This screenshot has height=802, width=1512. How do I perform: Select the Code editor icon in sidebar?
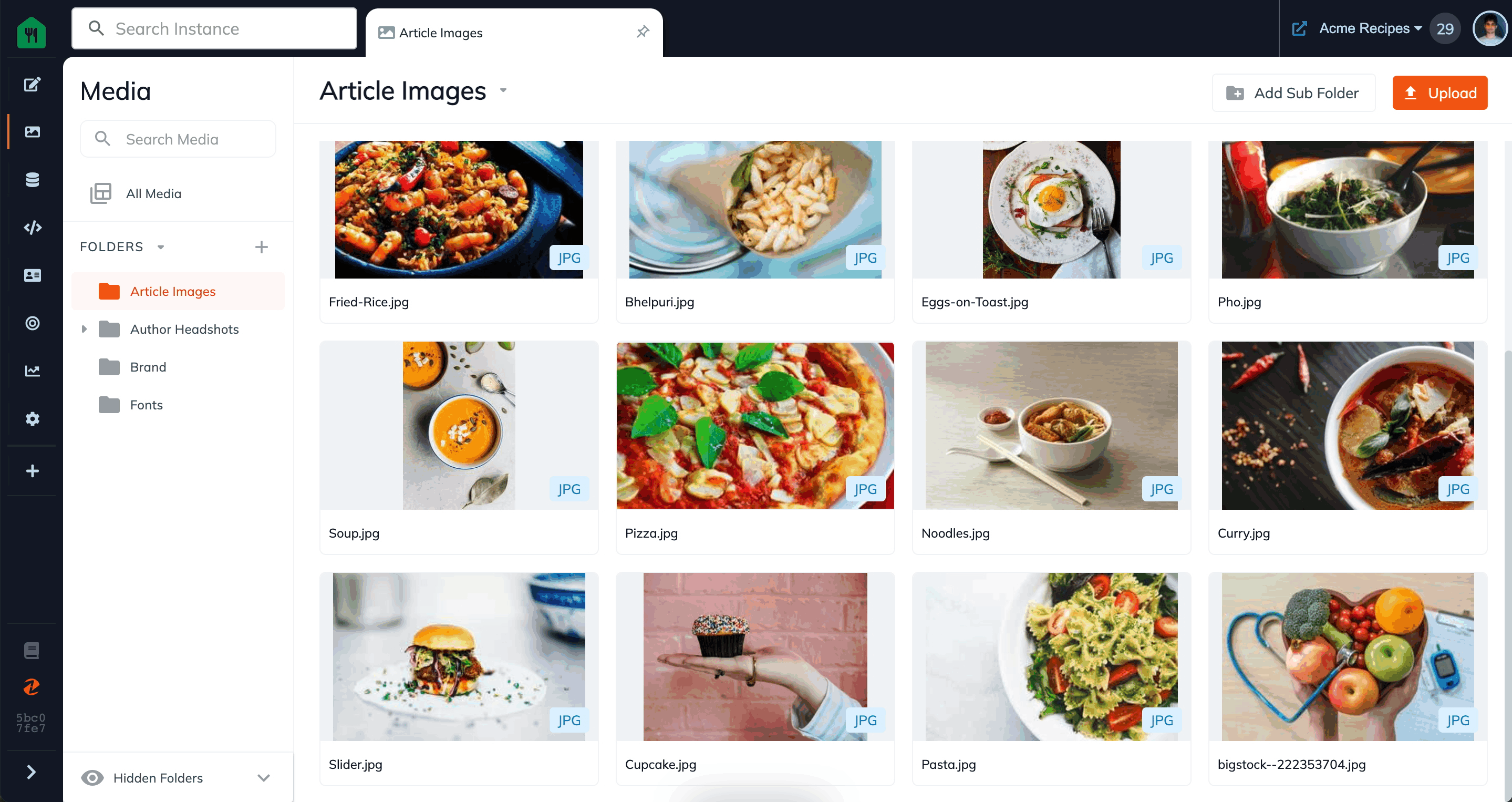pyautogui.click(x=31, y=227)
